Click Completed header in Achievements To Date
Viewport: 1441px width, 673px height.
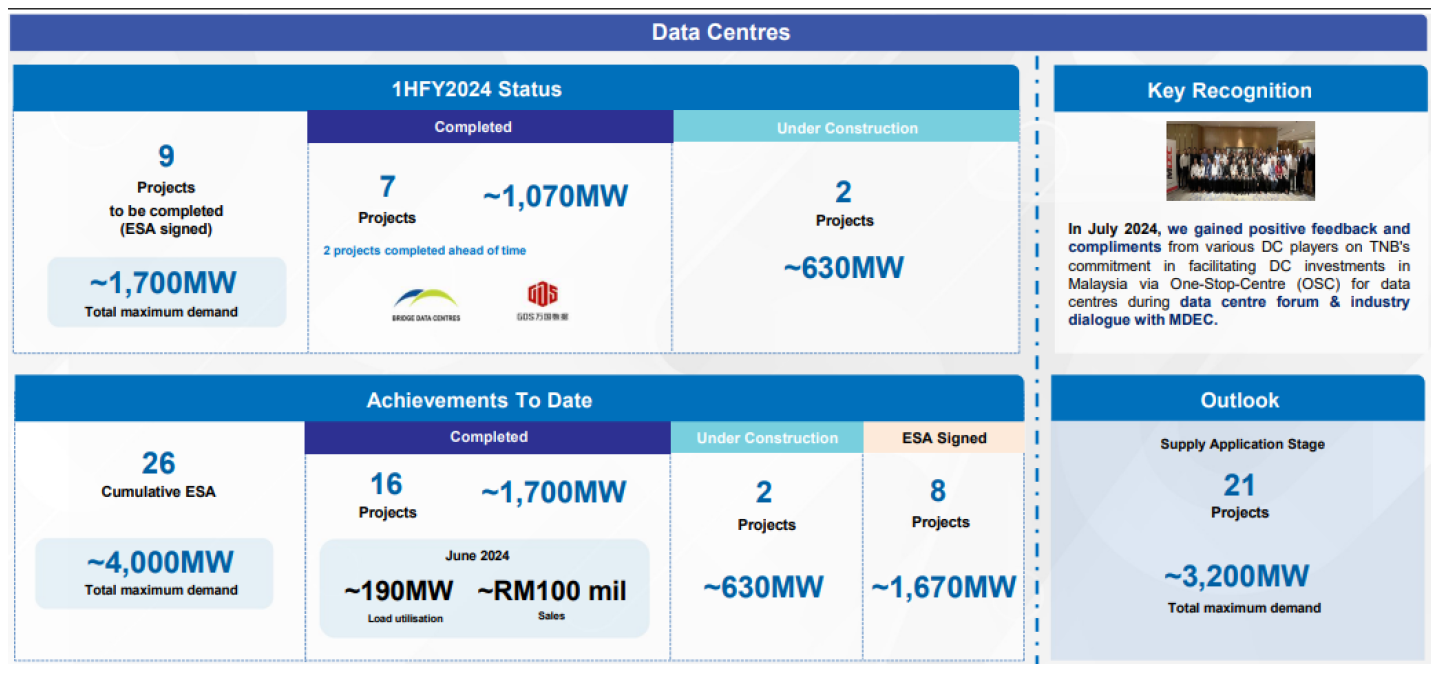[x=488, y=437]
